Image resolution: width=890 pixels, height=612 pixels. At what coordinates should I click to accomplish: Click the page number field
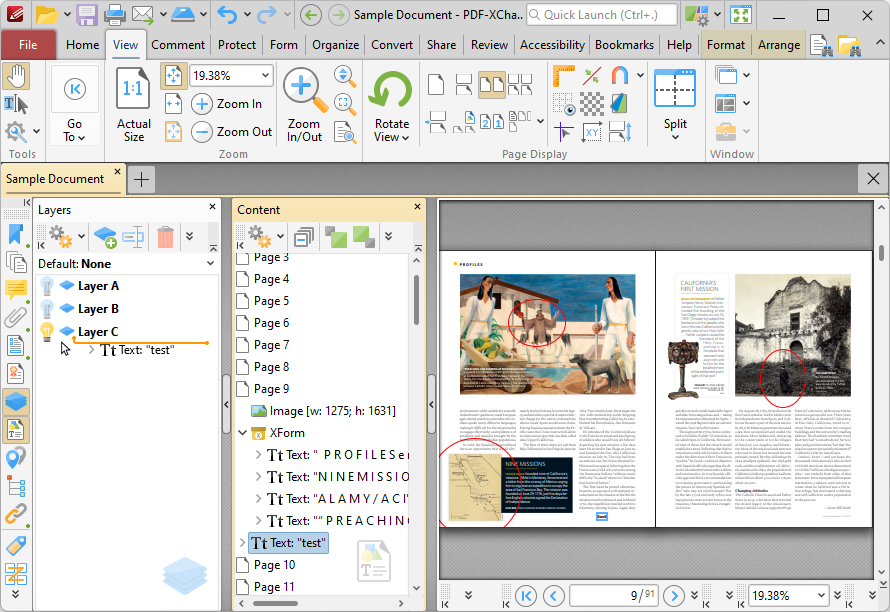click(613, 596)
